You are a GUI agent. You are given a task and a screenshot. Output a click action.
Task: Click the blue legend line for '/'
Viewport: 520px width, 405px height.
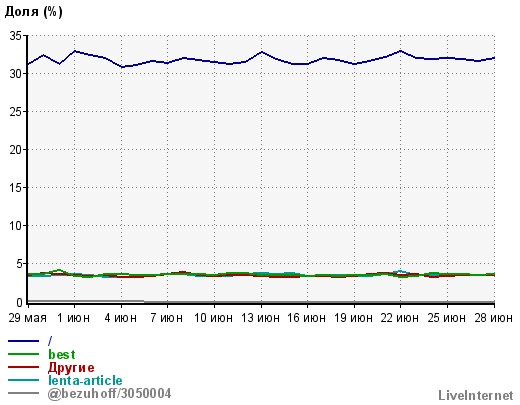click(x=23, y=341)
